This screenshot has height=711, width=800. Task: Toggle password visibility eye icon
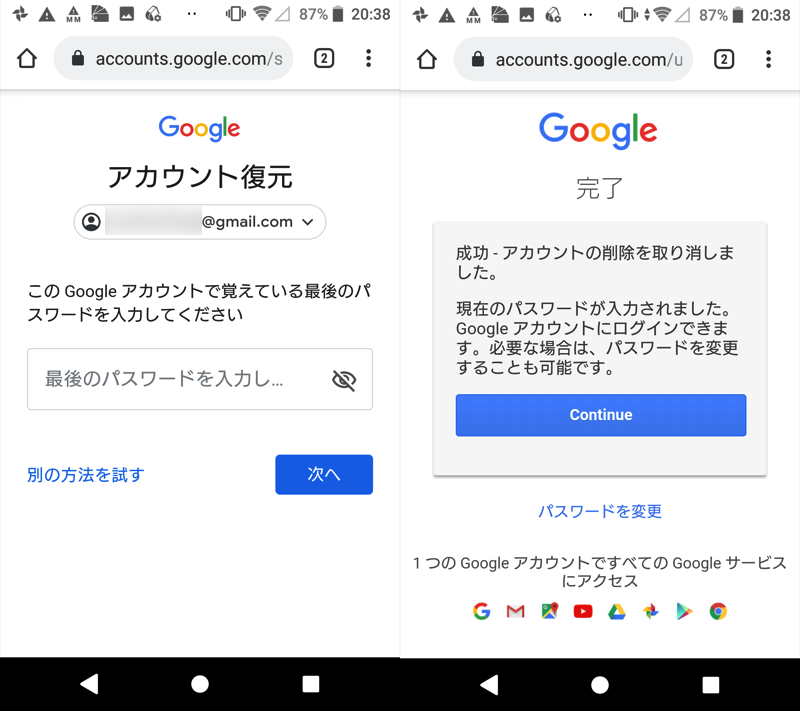(344, 380)
